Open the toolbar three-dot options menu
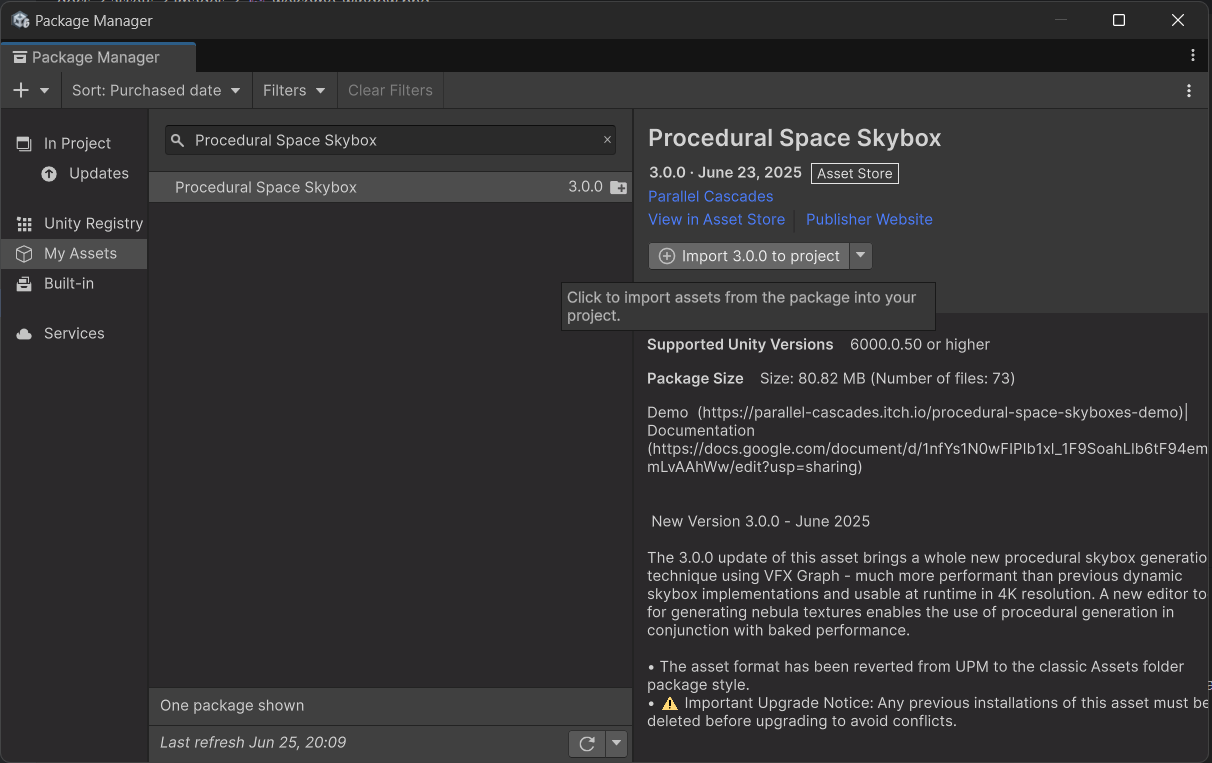 (1189, 90)
